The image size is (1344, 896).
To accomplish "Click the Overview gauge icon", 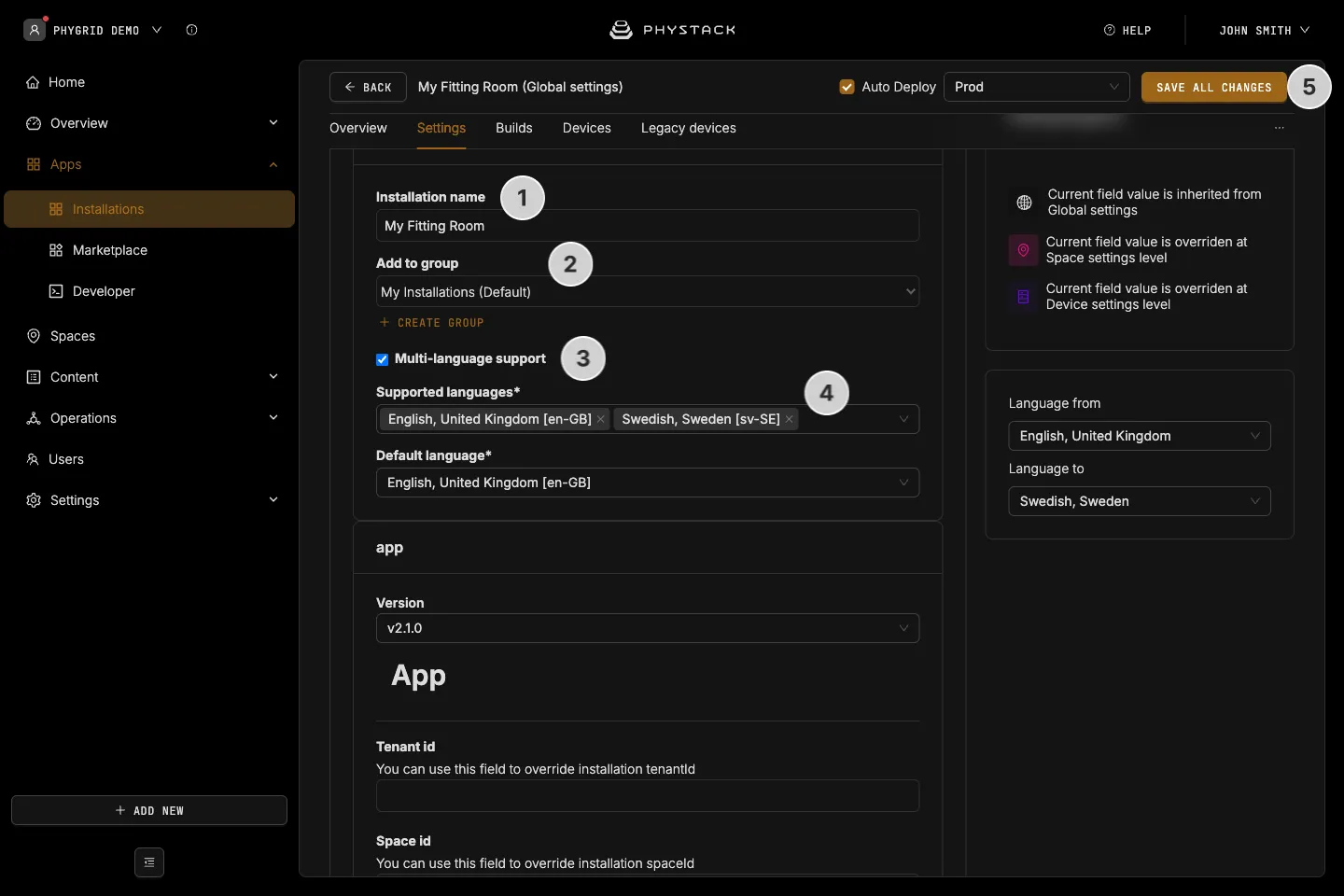I will [x=34, y=123].
